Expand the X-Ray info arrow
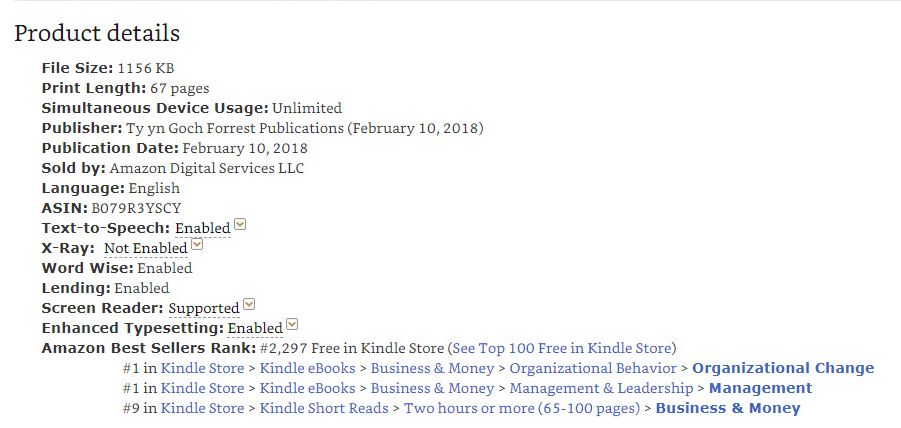 click(197, 245)
